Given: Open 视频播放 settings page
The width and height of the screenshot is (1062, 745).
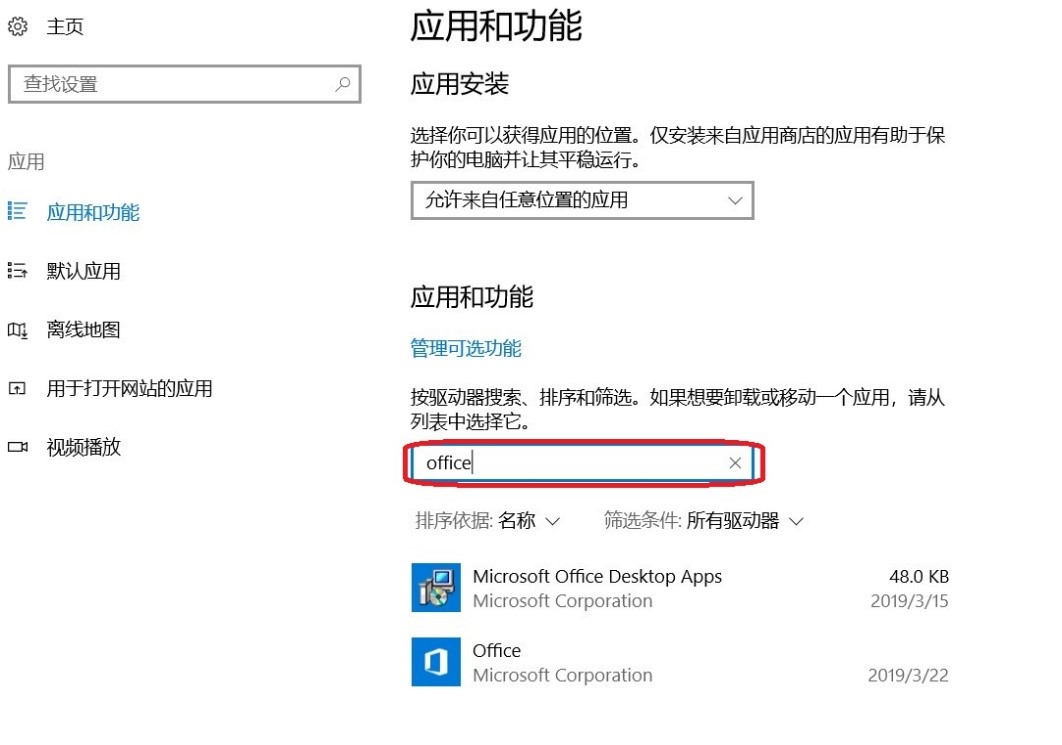Looking at the screenshot, I should tap(83, 447).
